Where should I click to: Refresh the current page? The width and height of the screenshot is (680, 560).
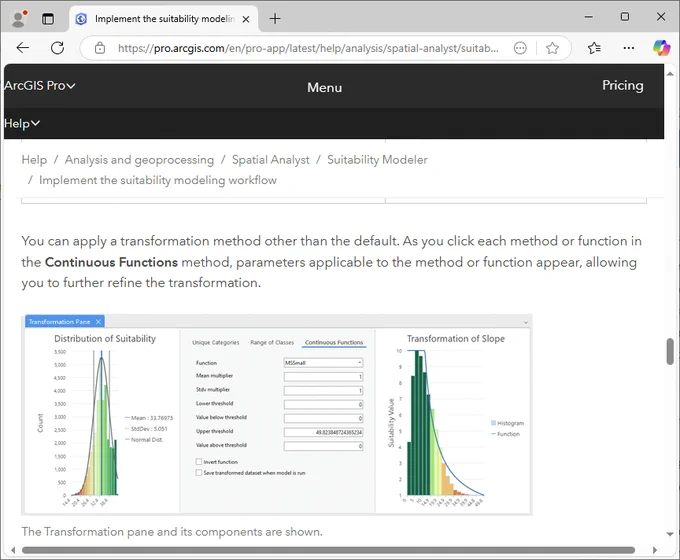tap(57, 48)
